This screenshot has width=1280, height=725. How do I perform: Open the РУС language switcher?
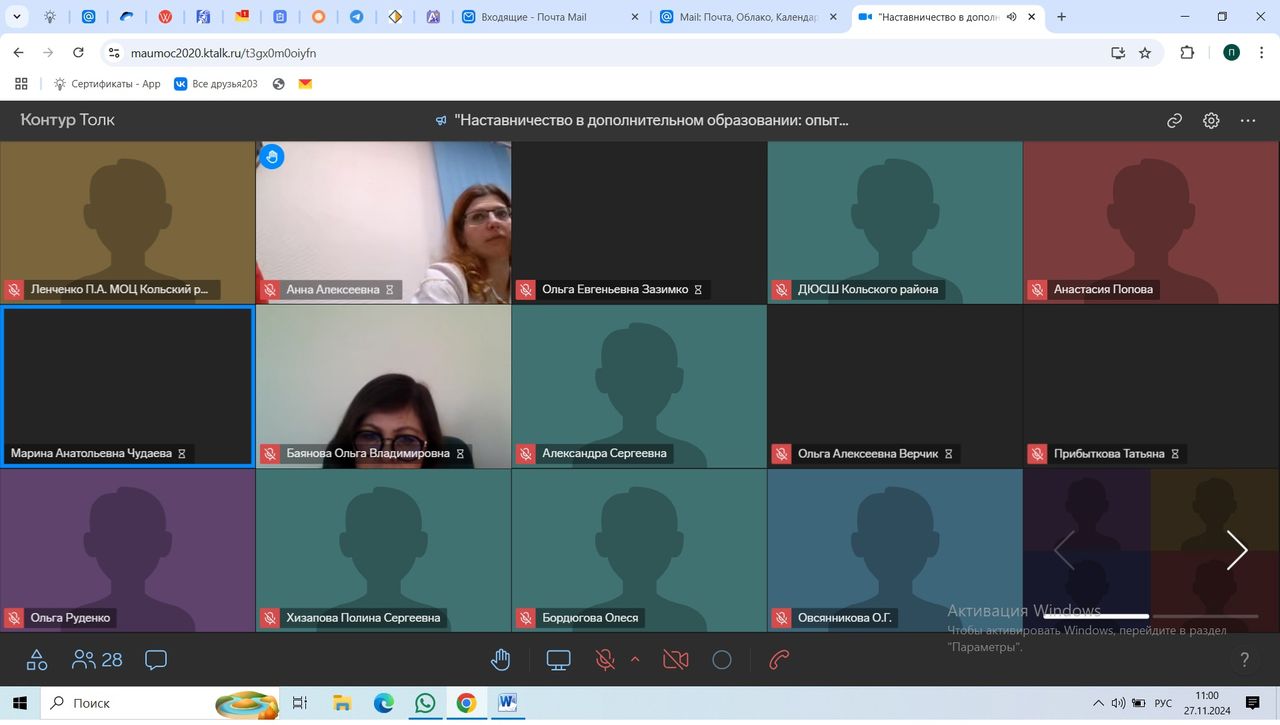tap(1163, 703)
